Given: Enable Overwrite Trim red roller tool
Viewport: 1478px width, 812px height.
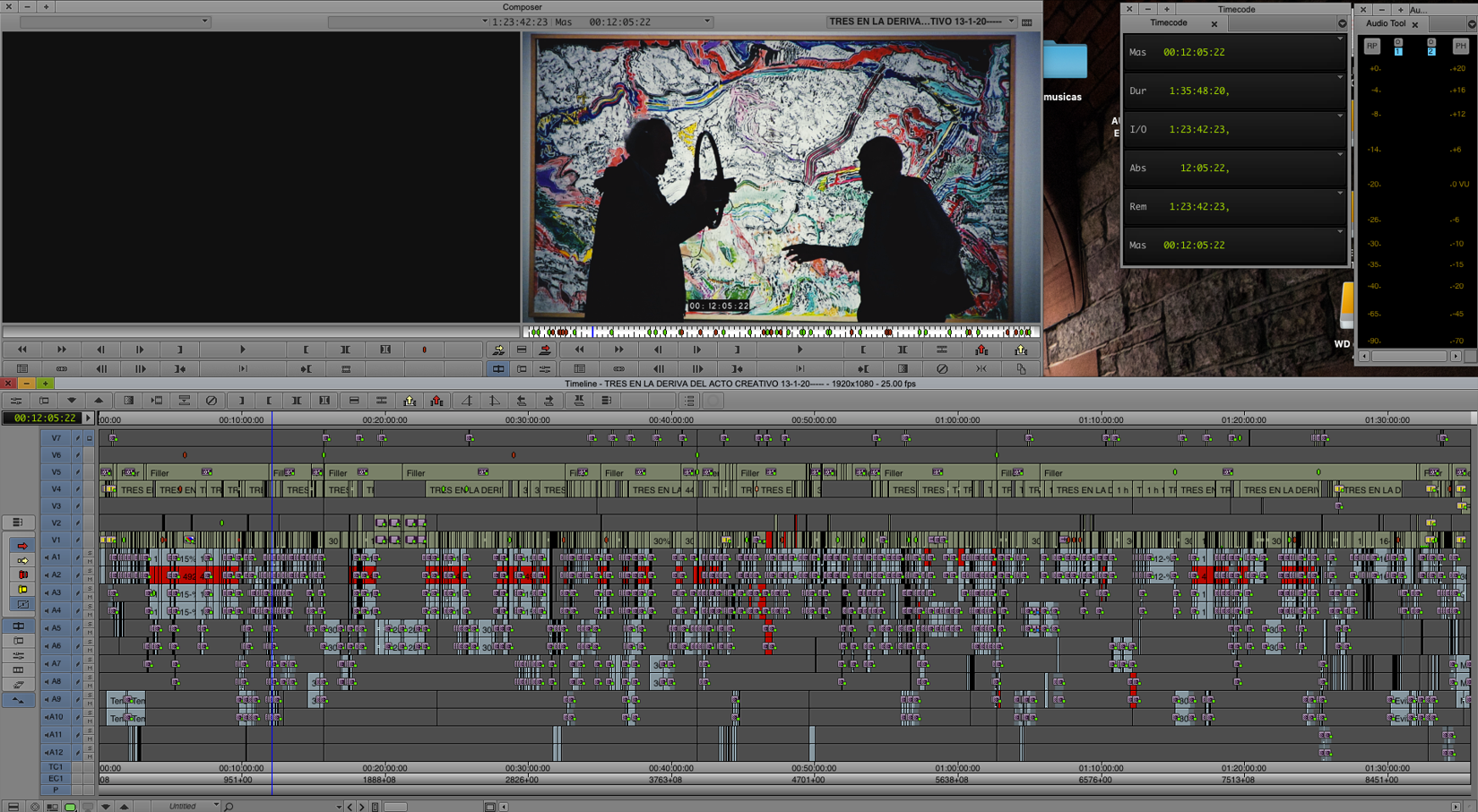Looking at the screenshot, I should click(x=22, y=574).
